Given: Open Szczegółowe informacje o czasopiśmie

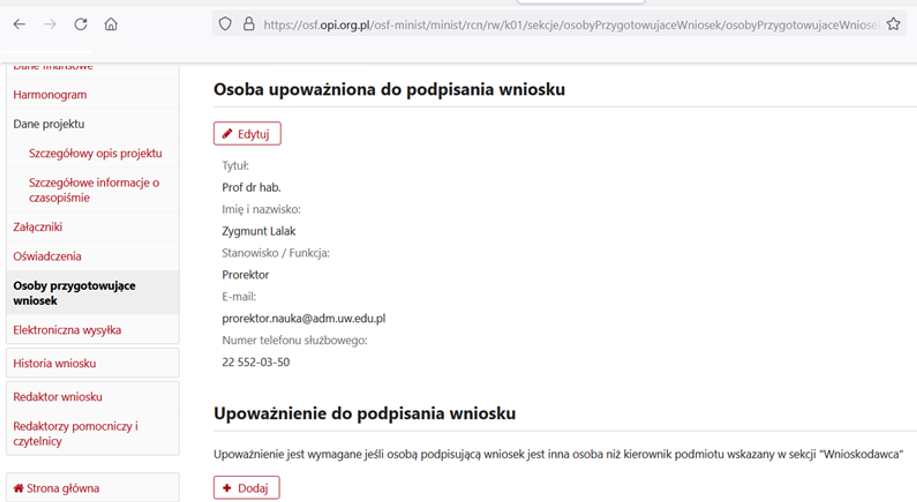Looking at the screenshot, I should pos(94,190).
